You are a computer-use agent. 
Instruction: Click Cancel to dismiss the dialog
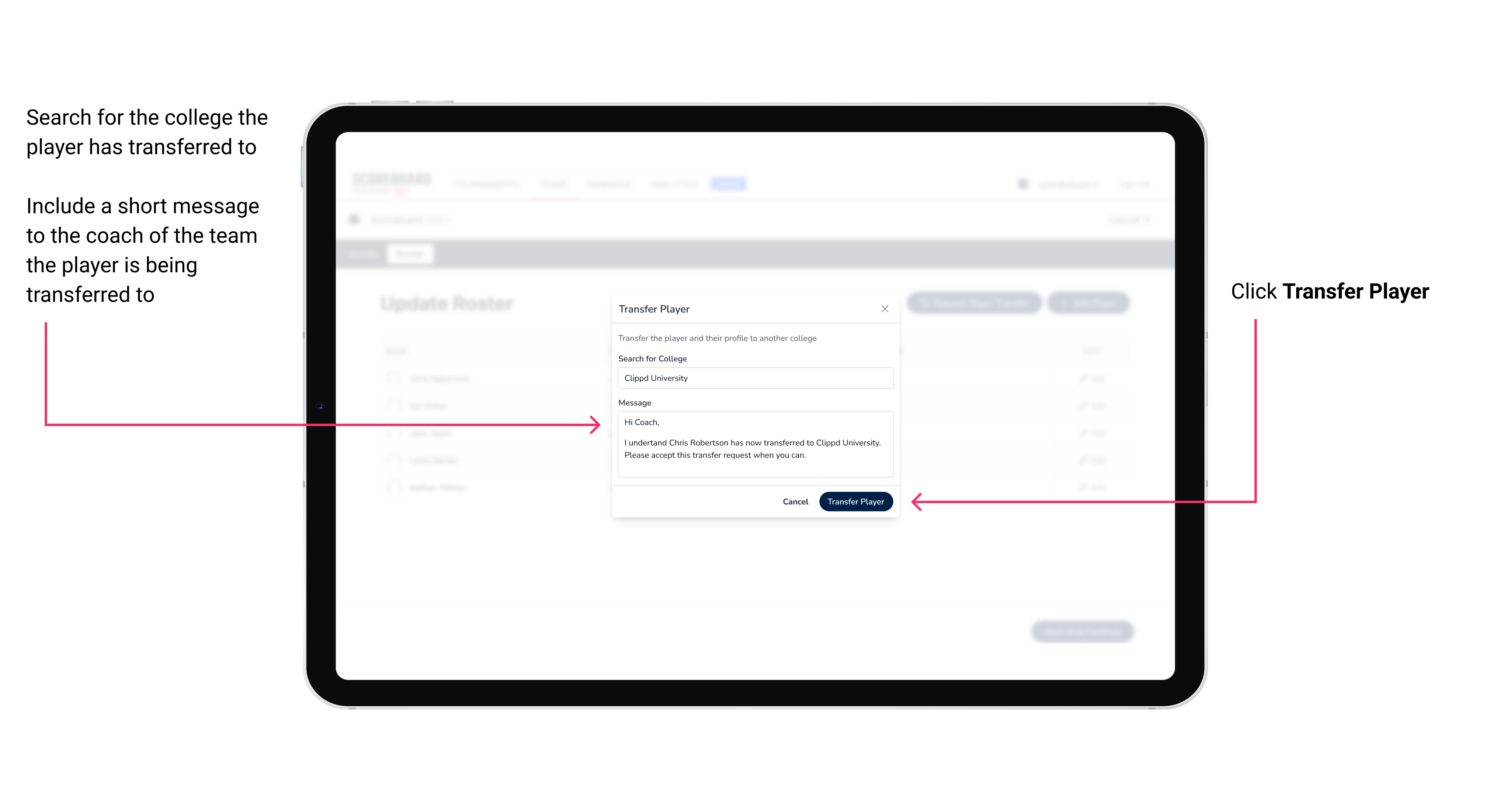pyautogui.click(x=796, y=501)
